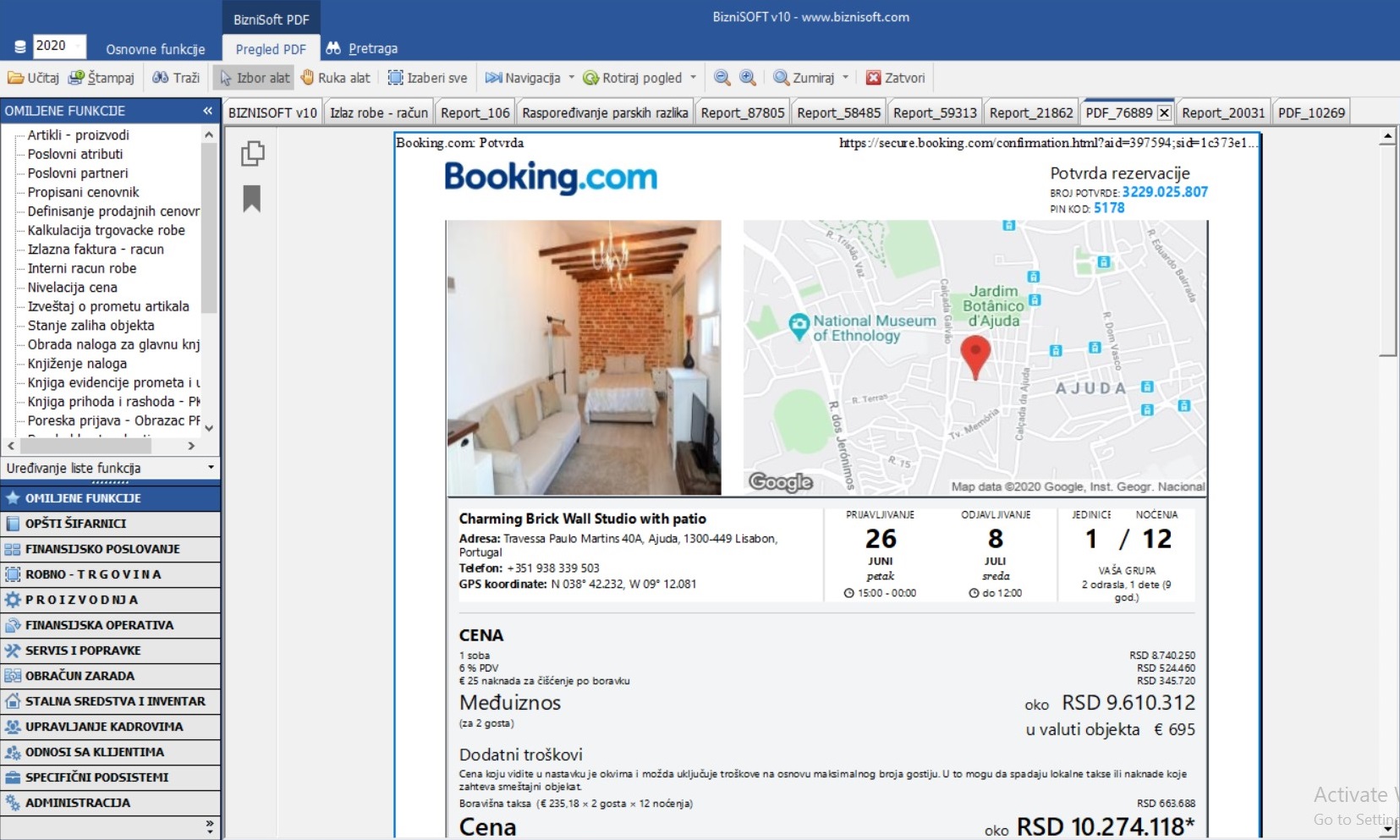Click the zoom out magnifier icon
Viewport: 1400px width, 840px height.
pyautogui.click(x=722, y=78)
